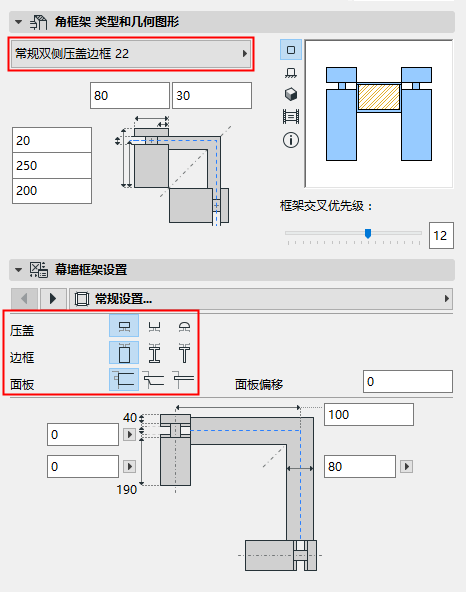Select the first 面板 panel connection type
The width and height of the screenshot is (466, 592).
tap(124, 379)
